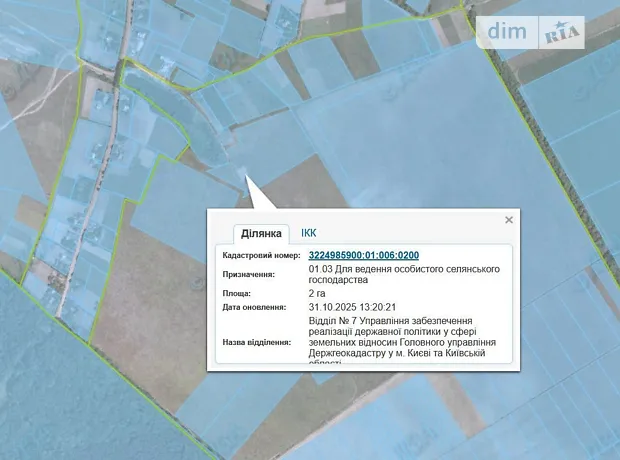This screenshot has height=460, width=620.
Task: Click the RIA logo badge
Action: pyautogui.click(x=562, y=32)
